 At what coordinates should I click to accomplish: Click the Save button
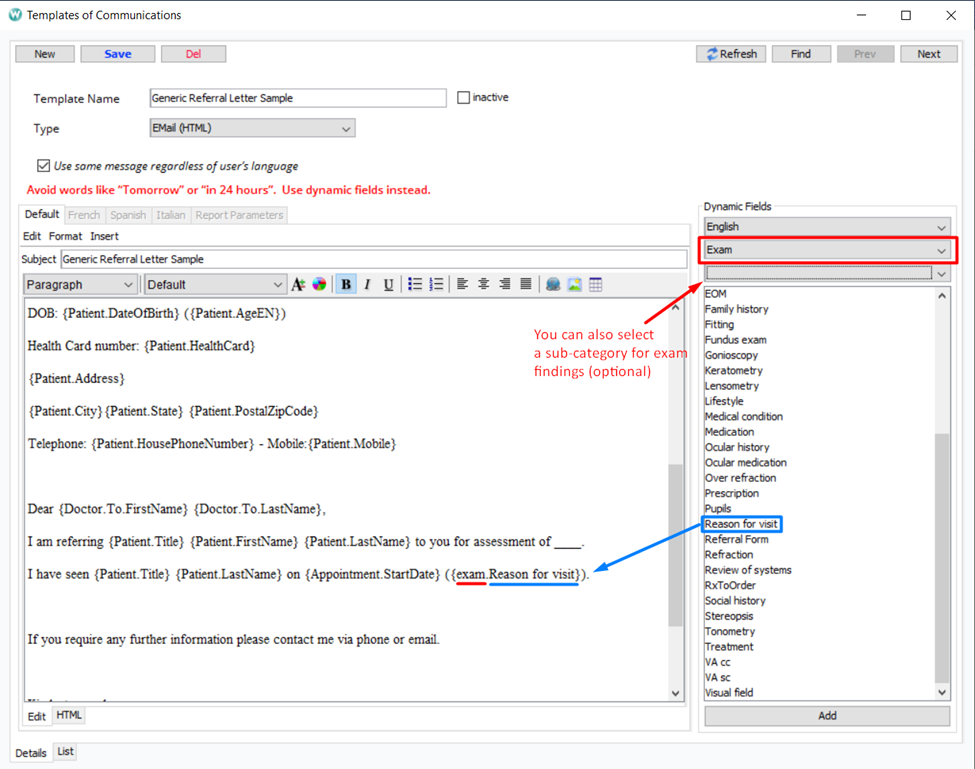coord(118,54)
